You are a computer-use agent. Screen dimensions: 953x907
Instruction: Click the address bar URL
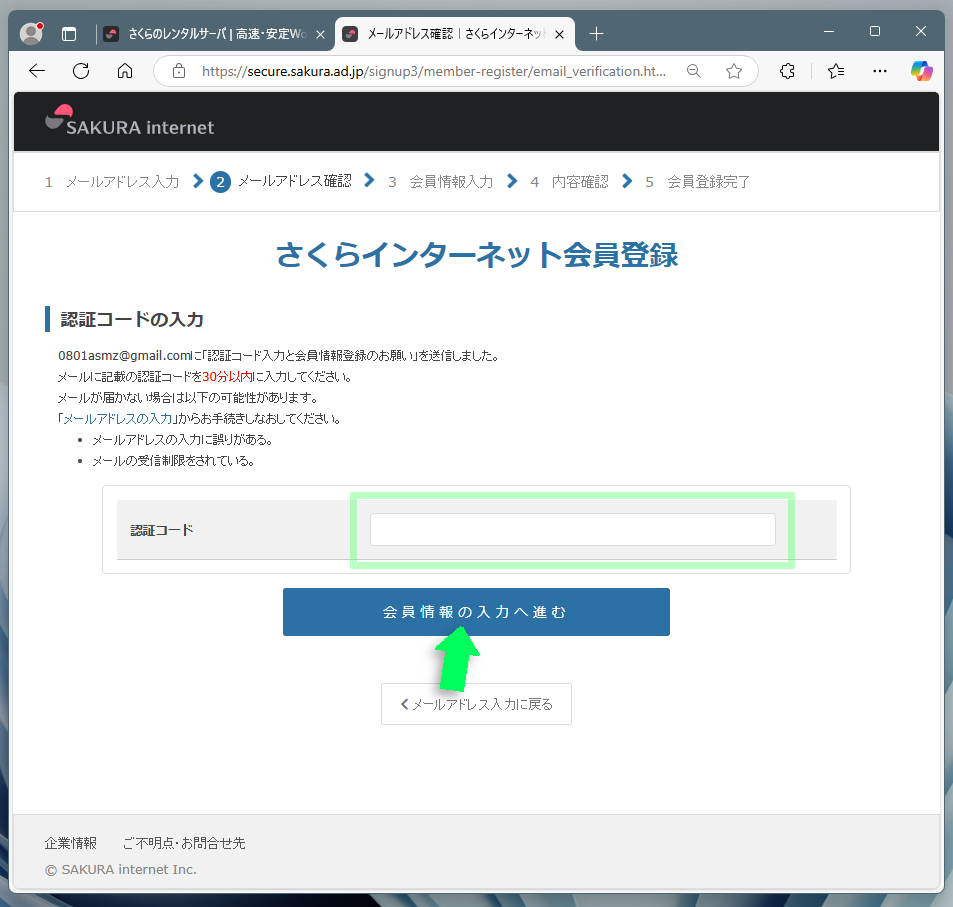pyautogui.click(x=433, y=71)
